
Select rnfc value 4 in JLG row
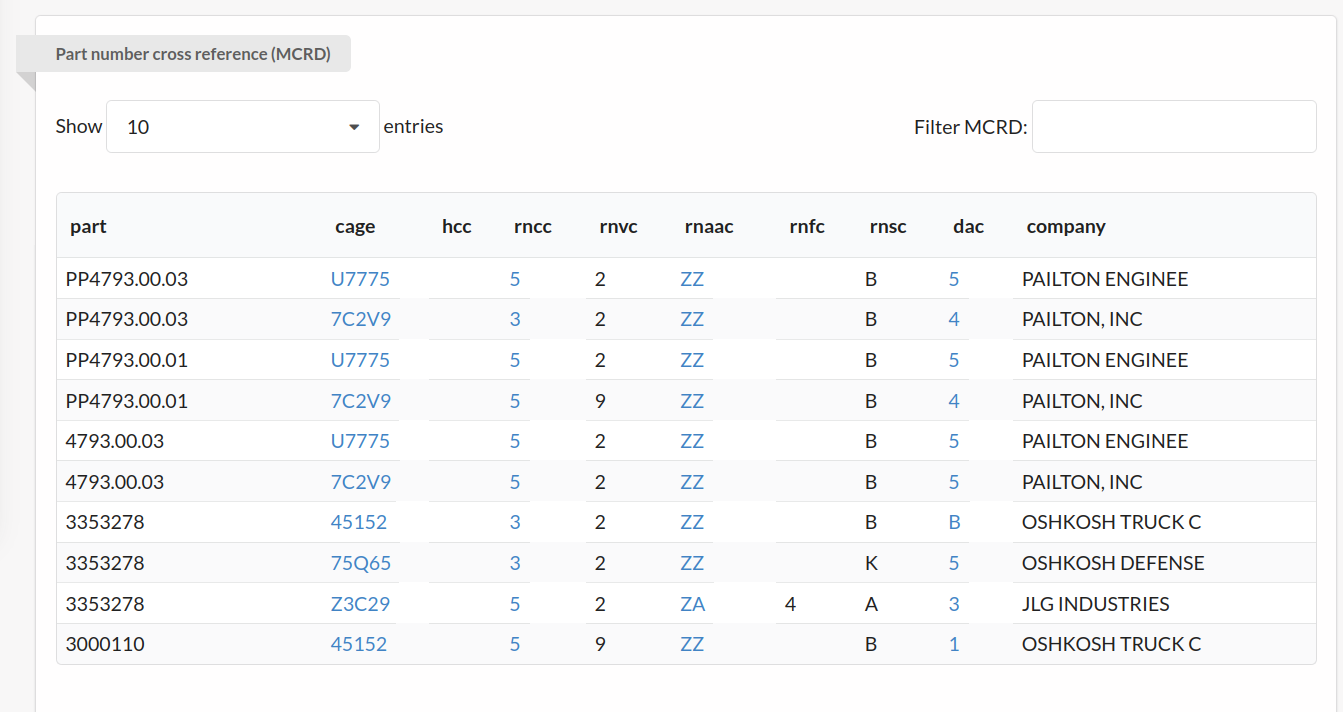click(x=790, y=604)
